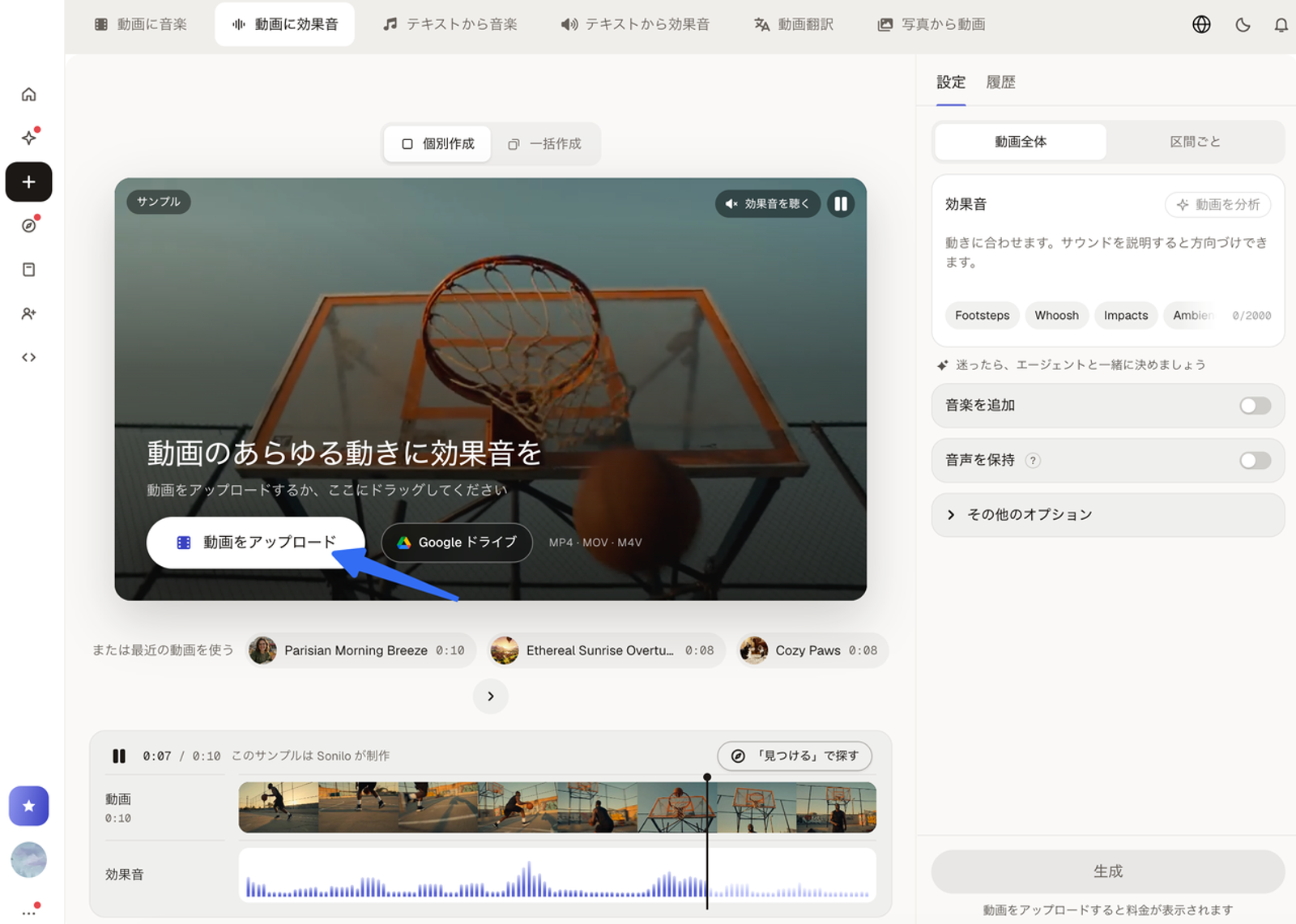Image resolution: width=1296 pixels, height=924 pixels.
Task: Click the black plus create button
Action: (x=28, y=182)
